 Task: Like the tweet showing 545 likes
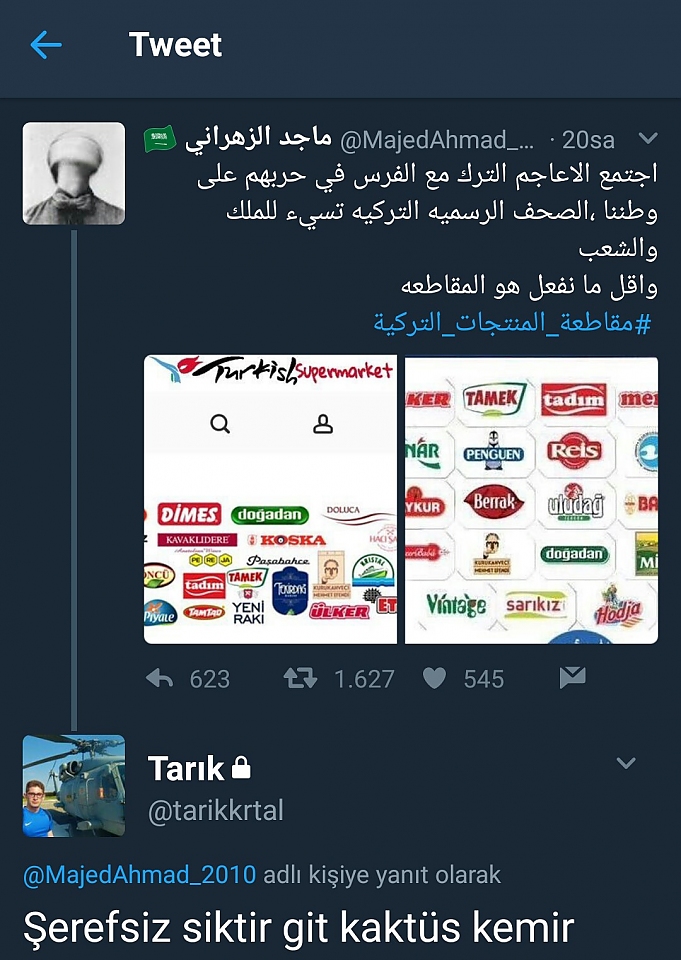click(x=434, y=678)
